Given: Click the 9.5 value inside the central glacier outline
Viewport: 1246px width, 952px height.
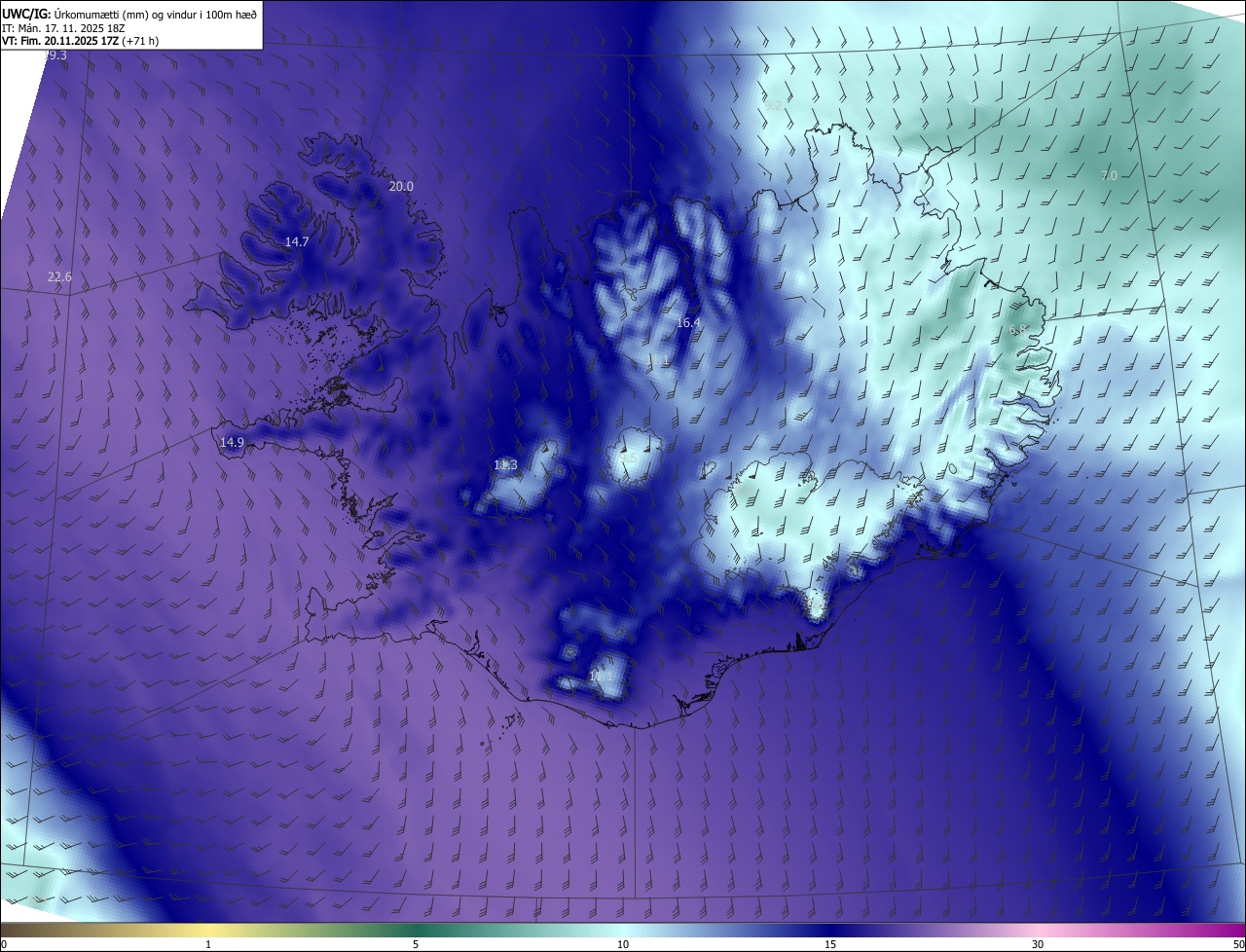Looking at the screenshot, I should coord(629,458).
